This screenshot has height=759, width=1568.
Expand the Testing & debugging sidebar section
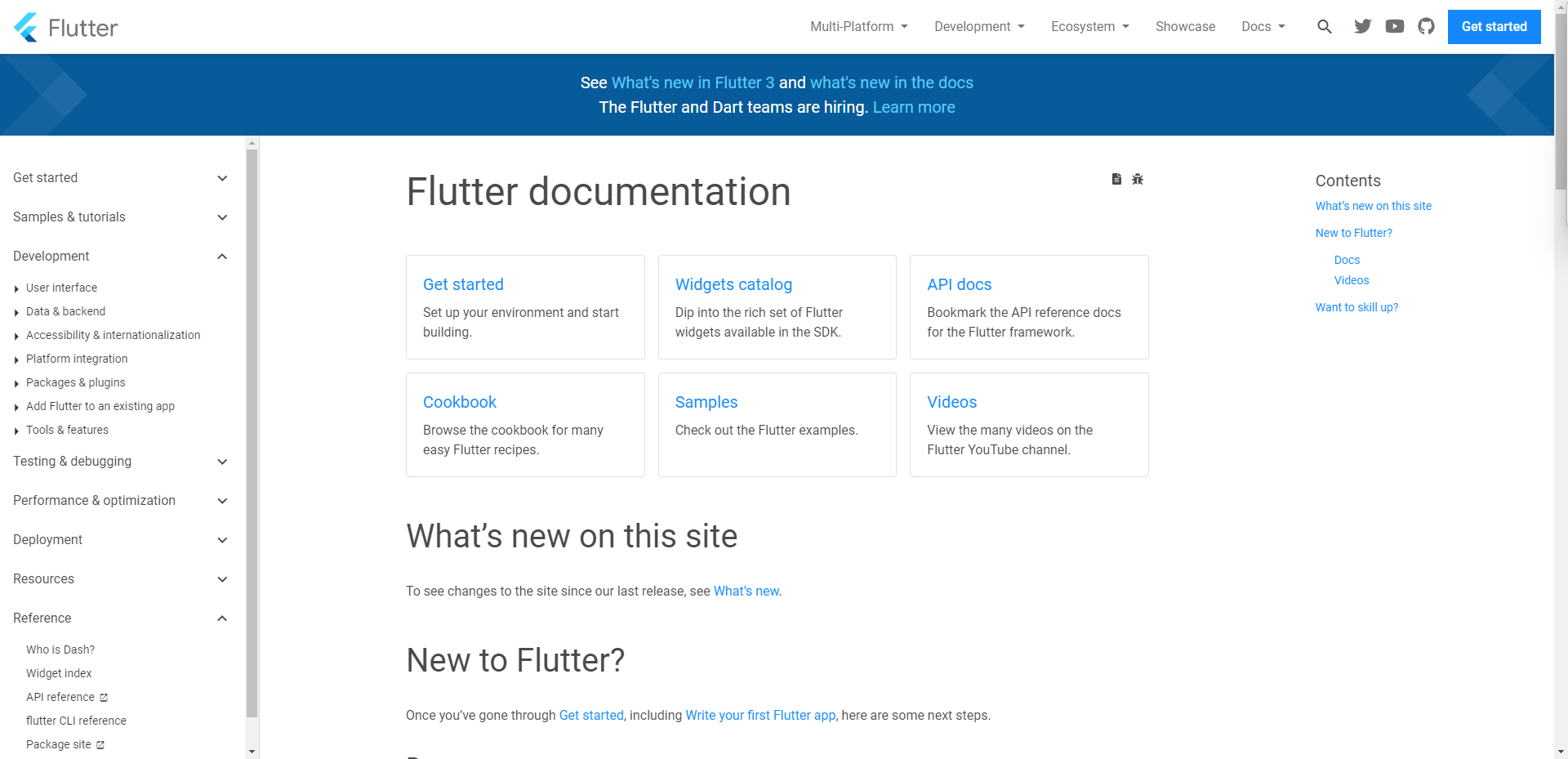(x=121, y=462)
